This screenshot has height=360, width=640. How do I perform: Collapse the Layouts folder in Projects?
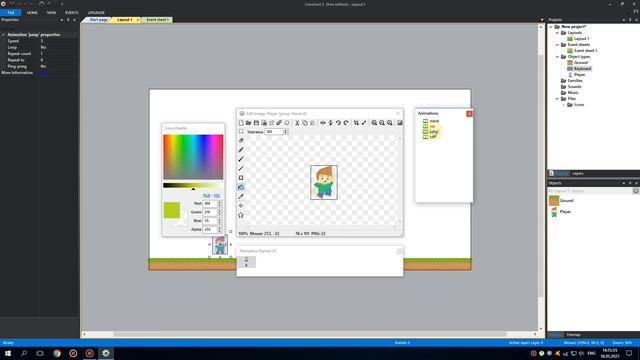(558, 33)
